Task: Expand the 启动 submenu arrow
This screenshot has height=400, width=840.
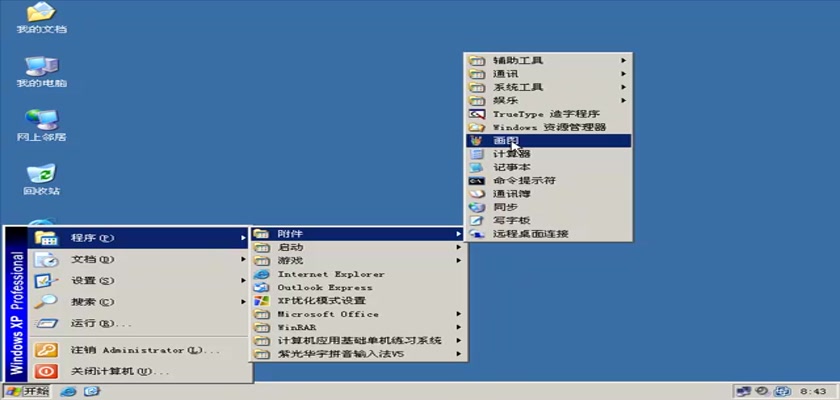Action: coord(459,247)
